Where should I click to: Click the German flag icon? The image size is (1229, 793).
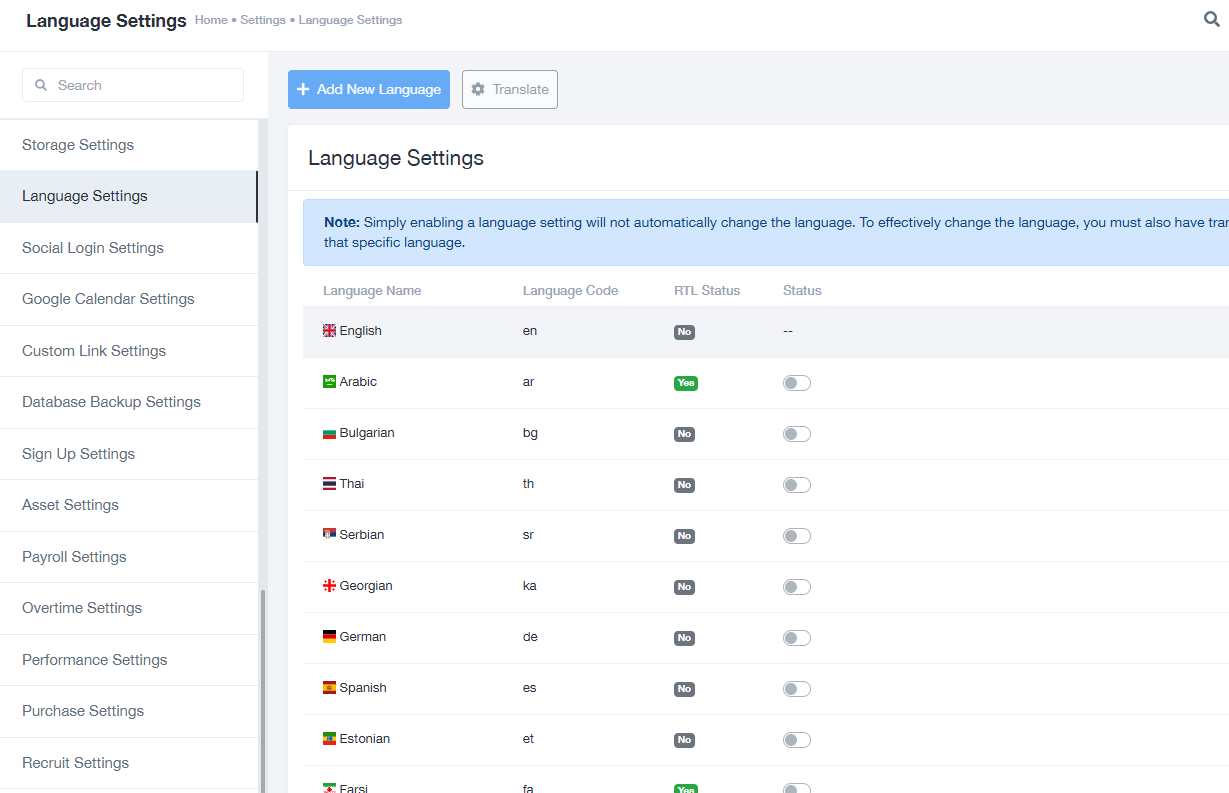click(x=329, y=637)
